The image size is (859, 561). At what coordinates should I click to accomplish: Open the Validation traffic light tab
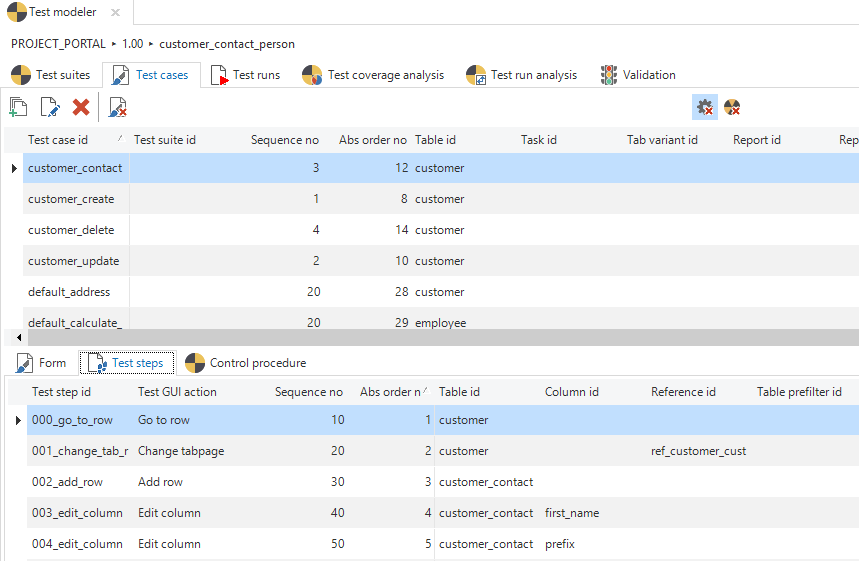coord(638,75)
